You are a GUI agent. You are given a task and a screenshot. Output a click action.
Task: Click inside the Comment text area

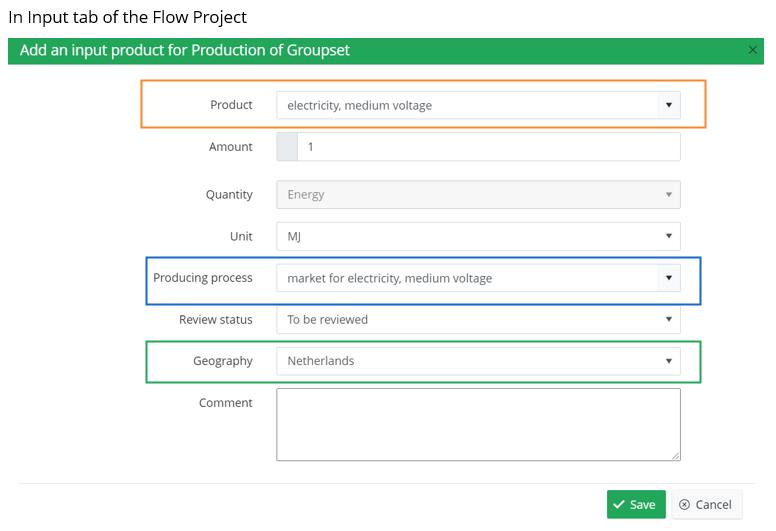[478, 425]
